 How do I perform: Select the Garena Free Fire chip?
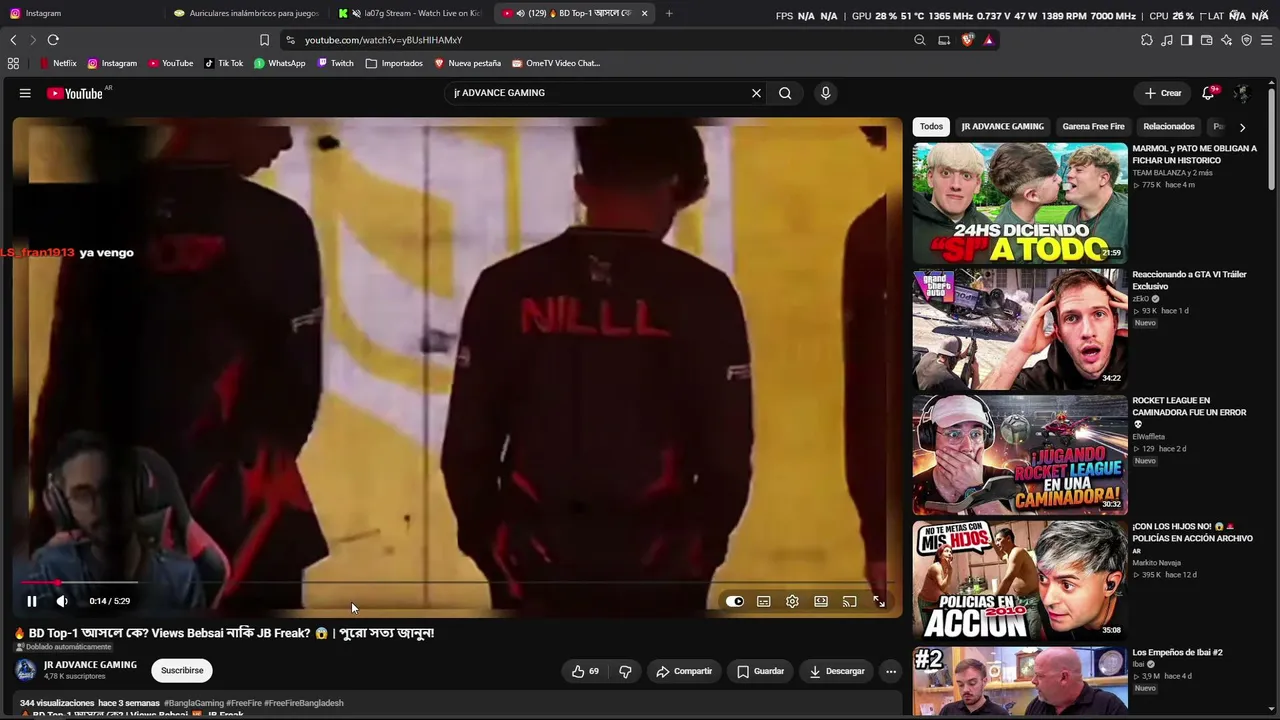tap(1093, 127)
